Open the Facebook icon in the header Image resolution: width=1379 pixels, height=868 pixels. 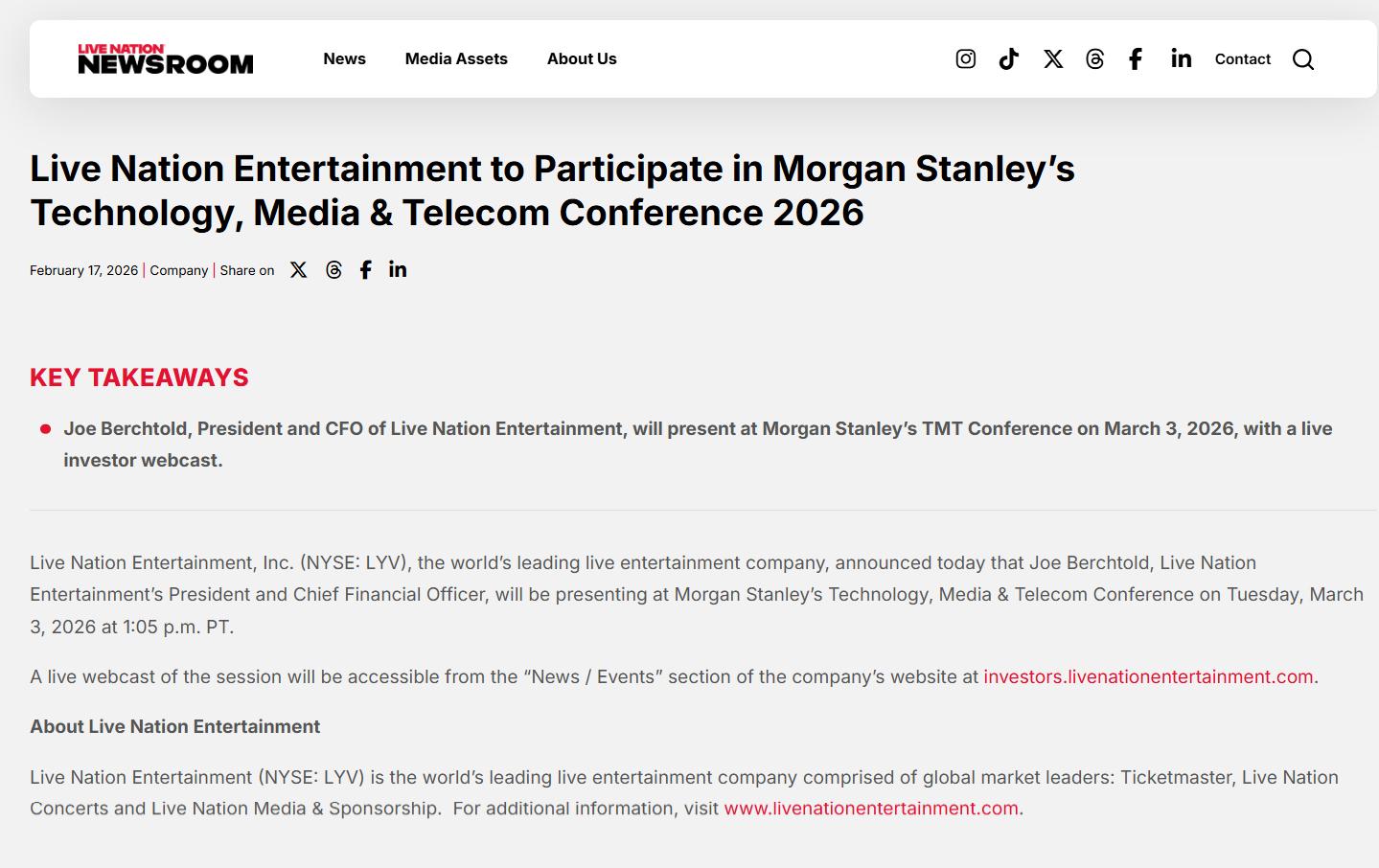[1136, 59]
